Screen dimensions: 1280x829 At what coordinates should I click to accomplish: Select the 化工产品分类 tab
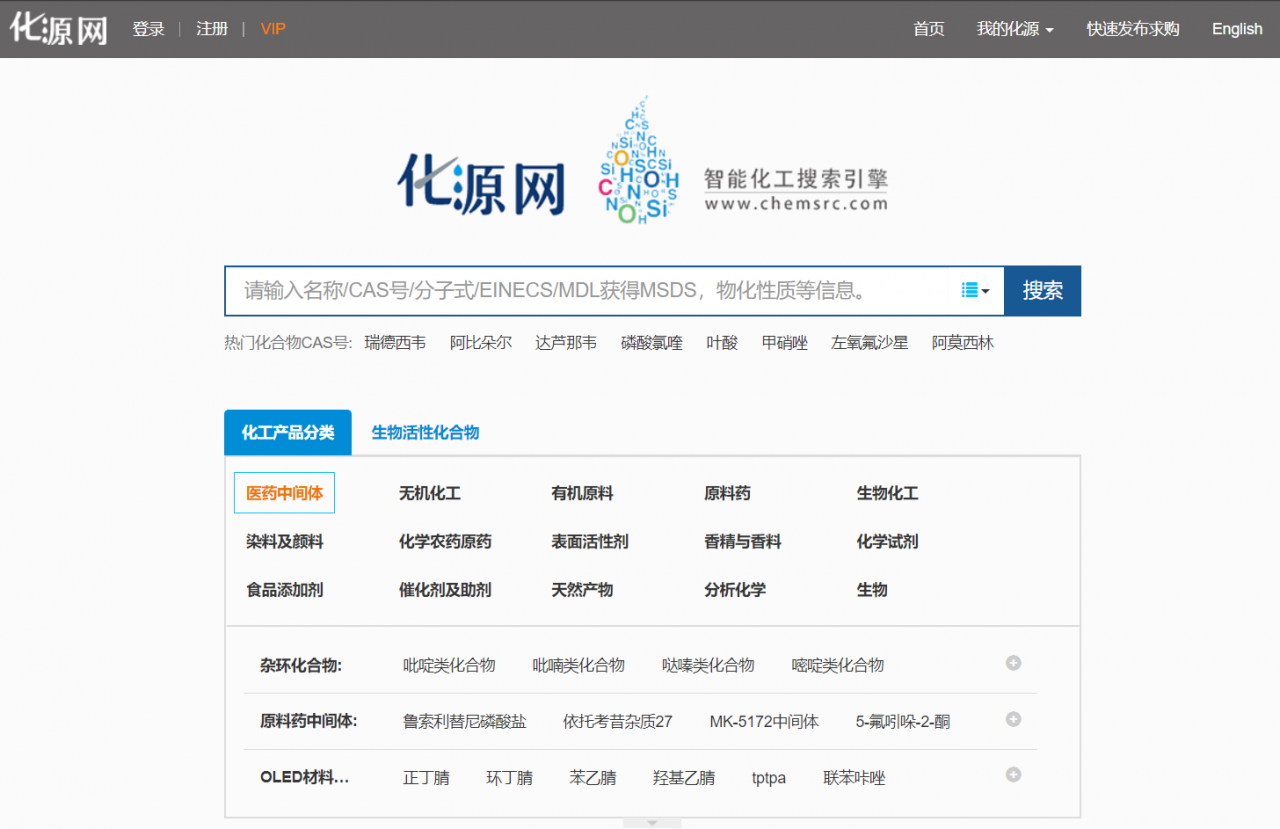point(288,432)
